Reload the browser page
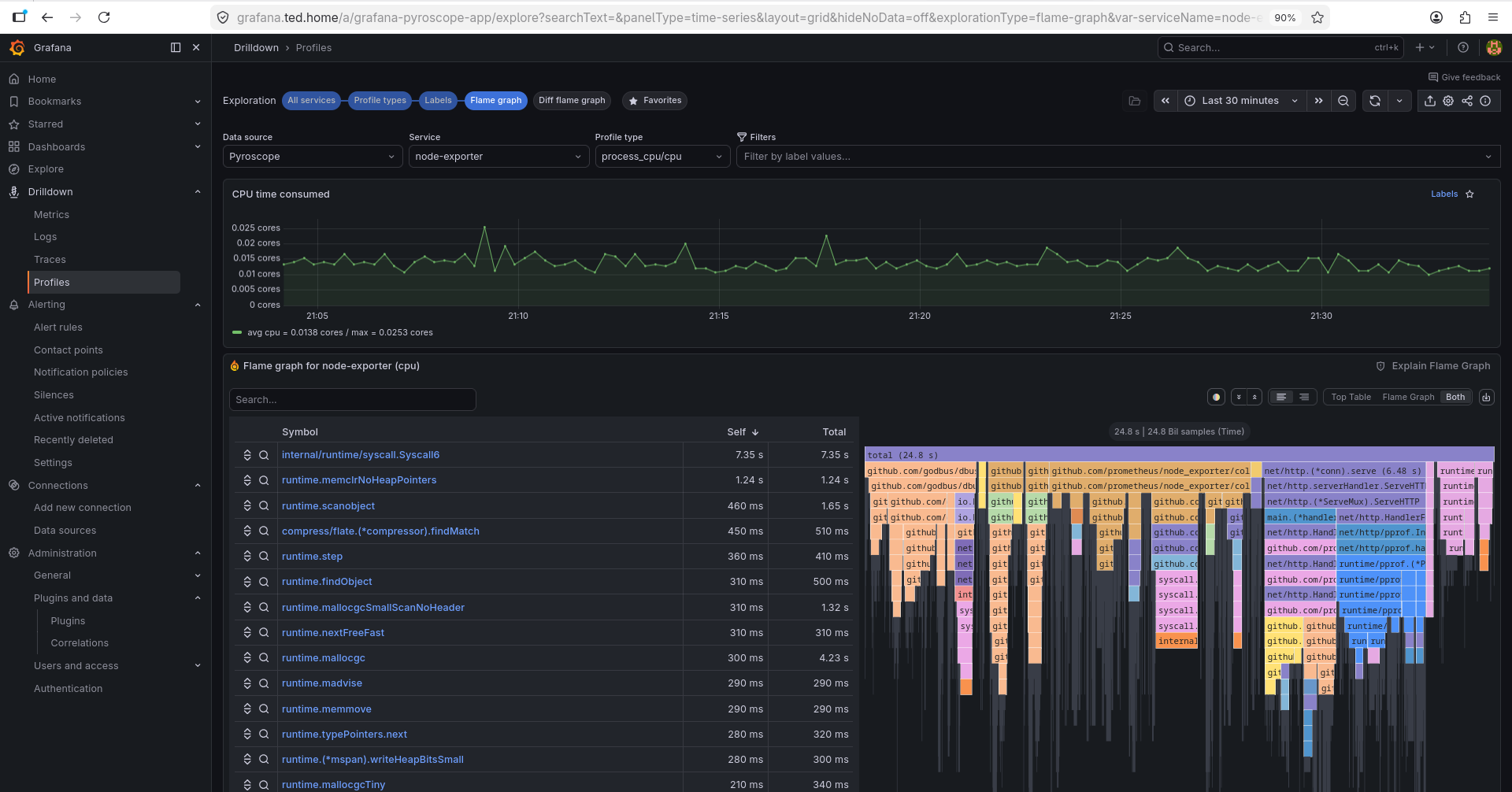This screenshot has height=792, width=1512. tap(104, 17)
